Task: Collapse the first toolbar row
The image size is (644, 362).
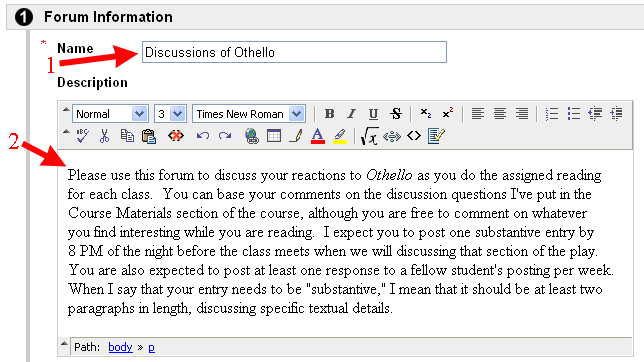Action: coord(66,110)
